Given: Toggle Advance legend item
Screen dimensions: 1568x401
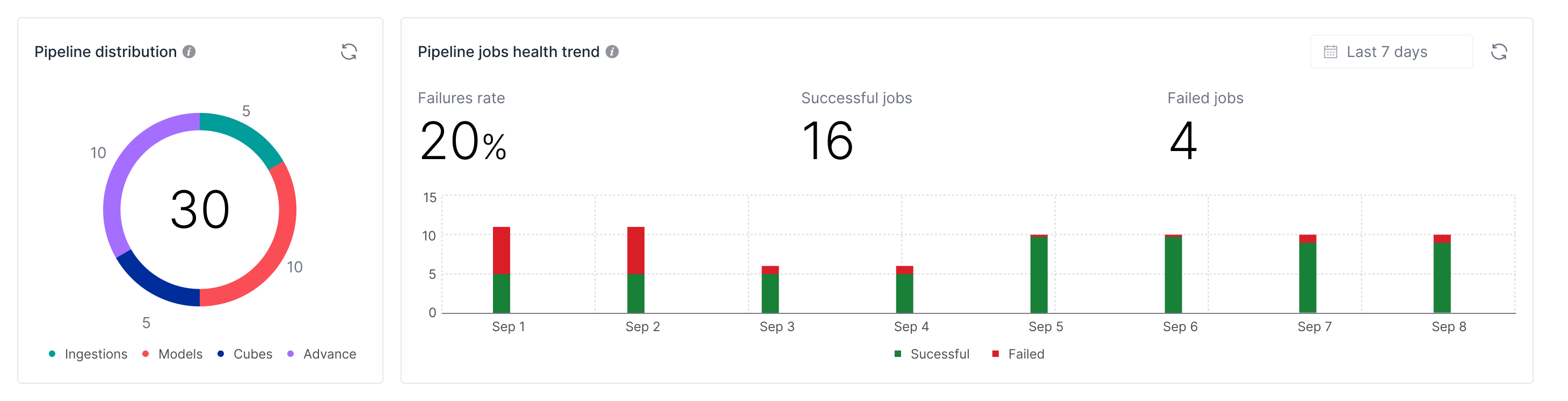Looking at the screenshot, I should pyautogui.click(x=322, y=354).
